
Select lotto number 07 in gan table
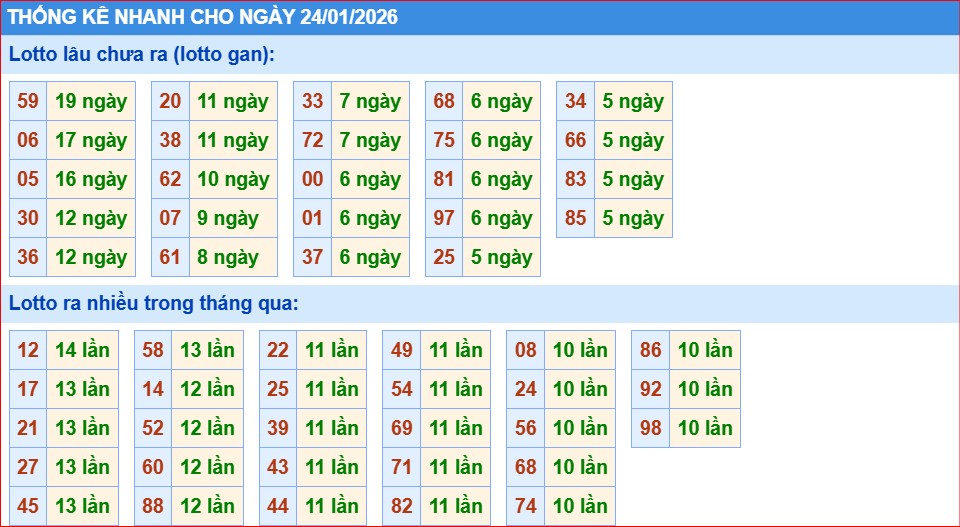coord(170,219)
